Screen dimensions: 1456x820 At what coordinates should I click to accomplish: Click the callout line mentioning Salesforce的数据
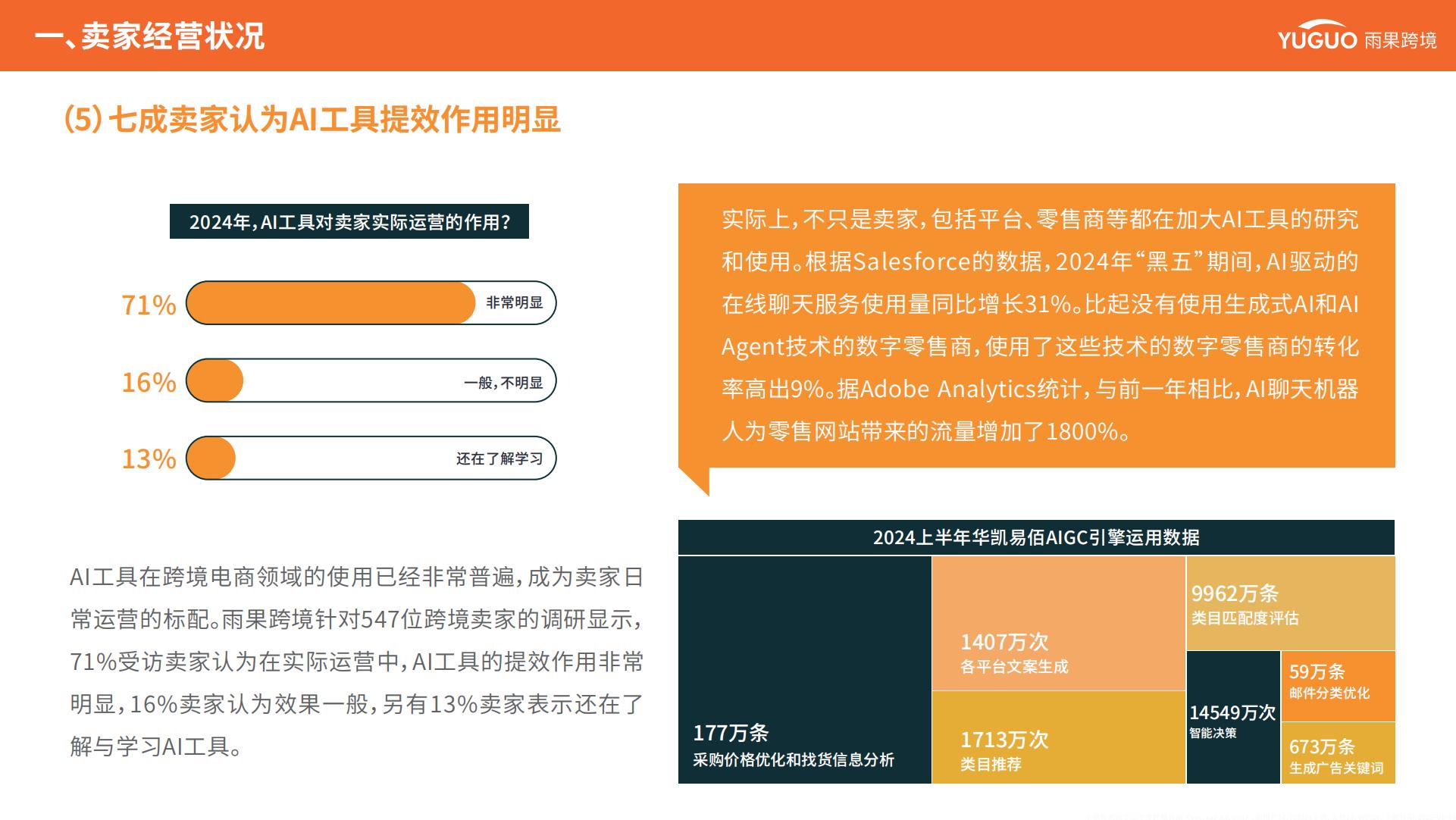click(1040, 261)
